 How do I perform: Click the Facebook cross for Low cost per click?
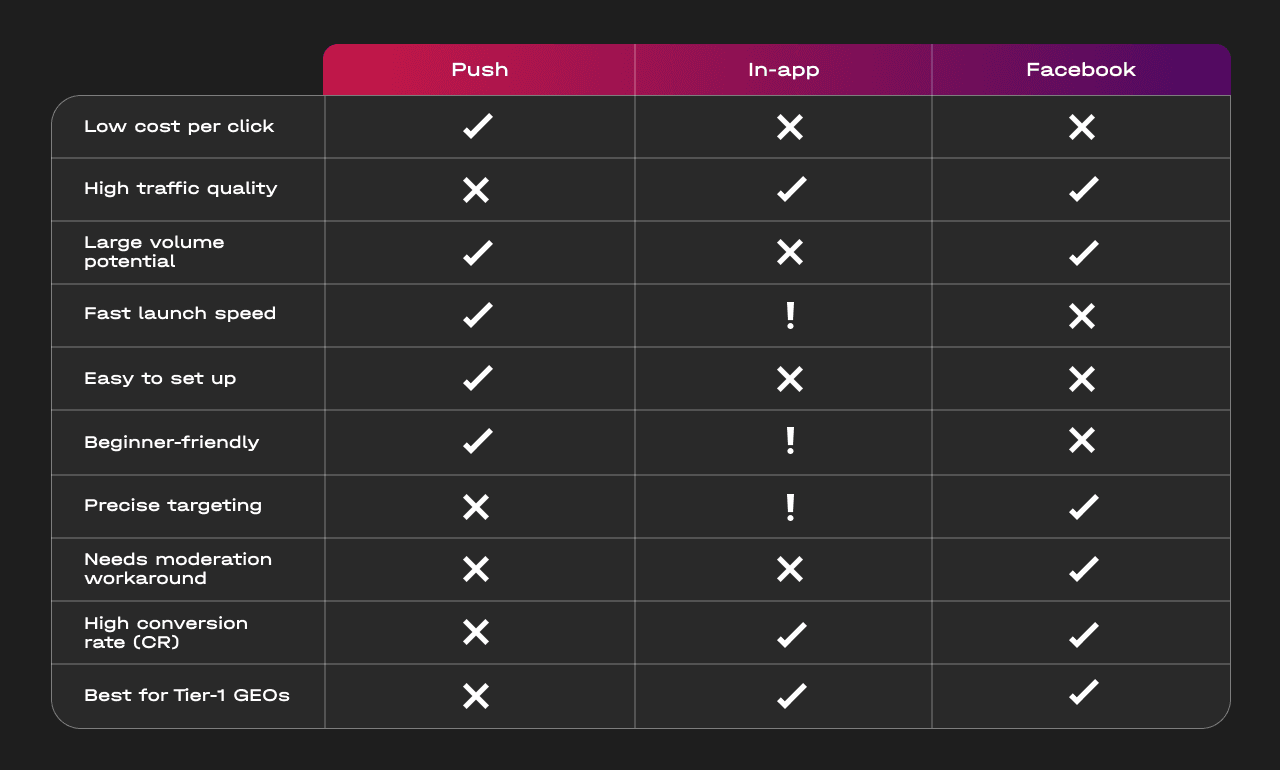pyautogui.click(x=1082, y=127)
